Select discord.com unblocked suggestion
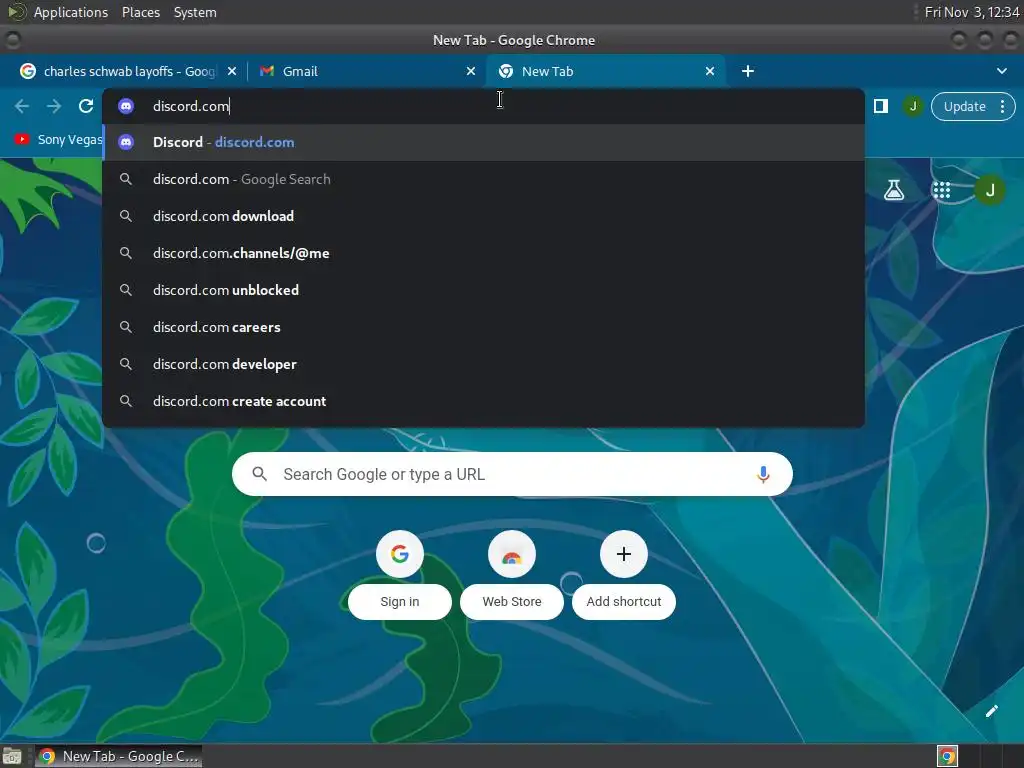1024x768 pixels. 483,290
